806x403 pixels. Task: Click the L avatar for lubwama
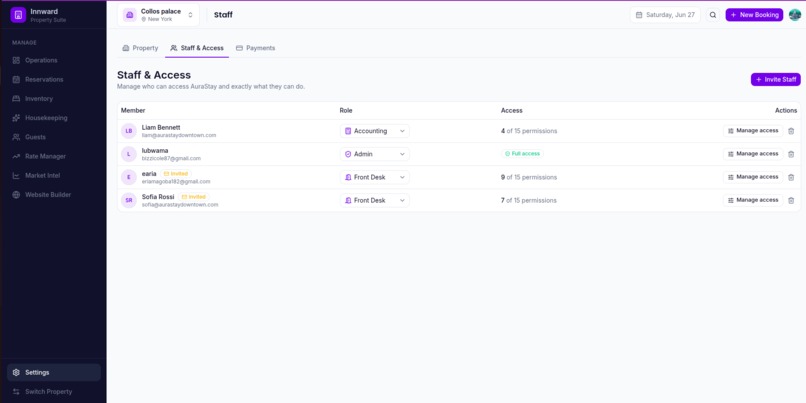129,154
